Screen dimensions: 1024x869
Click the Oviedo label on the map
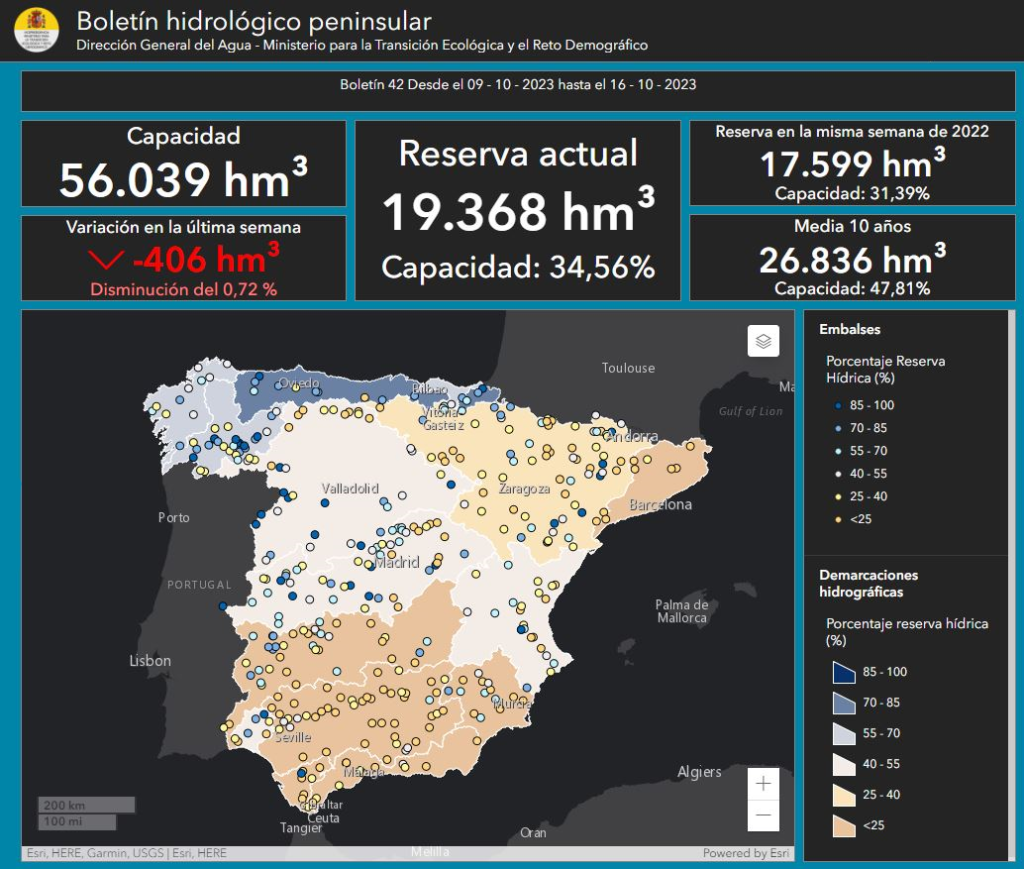(299, 383)
